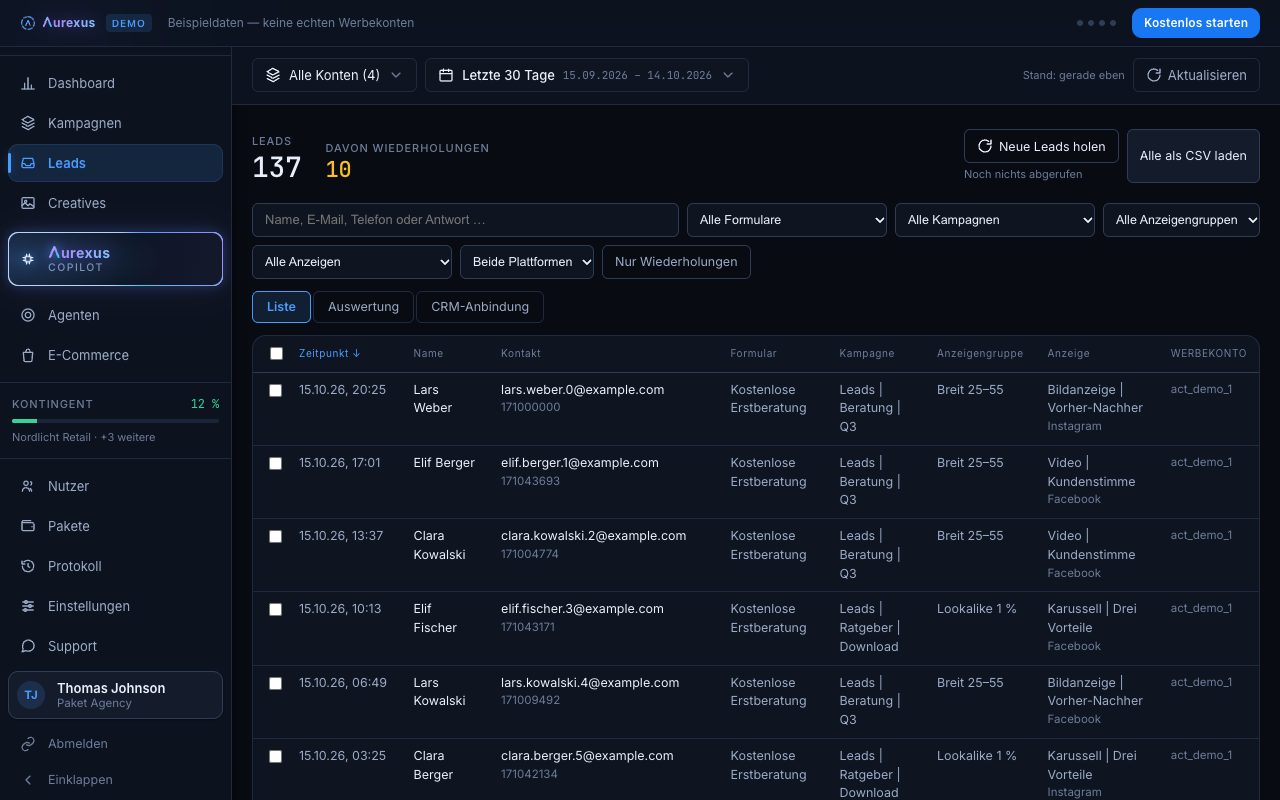Click the Einstellungen sliders icon
Viewport: 1280px width, 800px height.
tap(28, 606)
